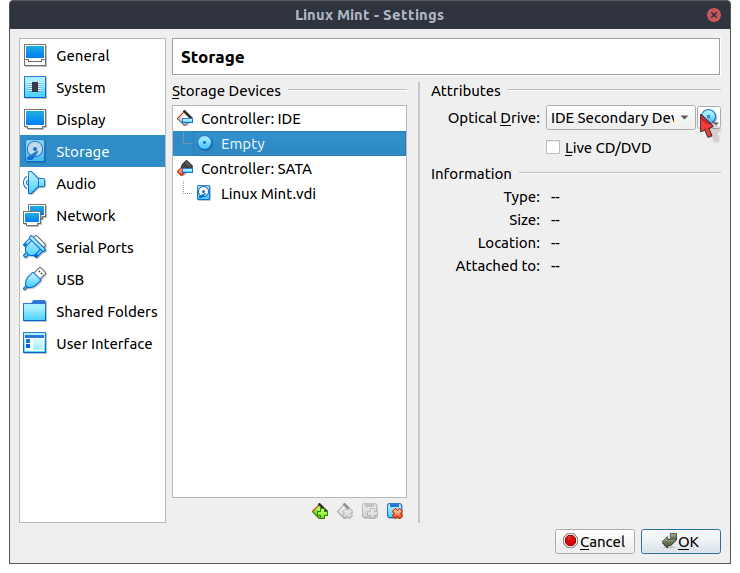This screenshot has height=573, width=740.
Task: Open the Optical Drive dropdown
Action: pyautogui.click(x=620, y=118)
